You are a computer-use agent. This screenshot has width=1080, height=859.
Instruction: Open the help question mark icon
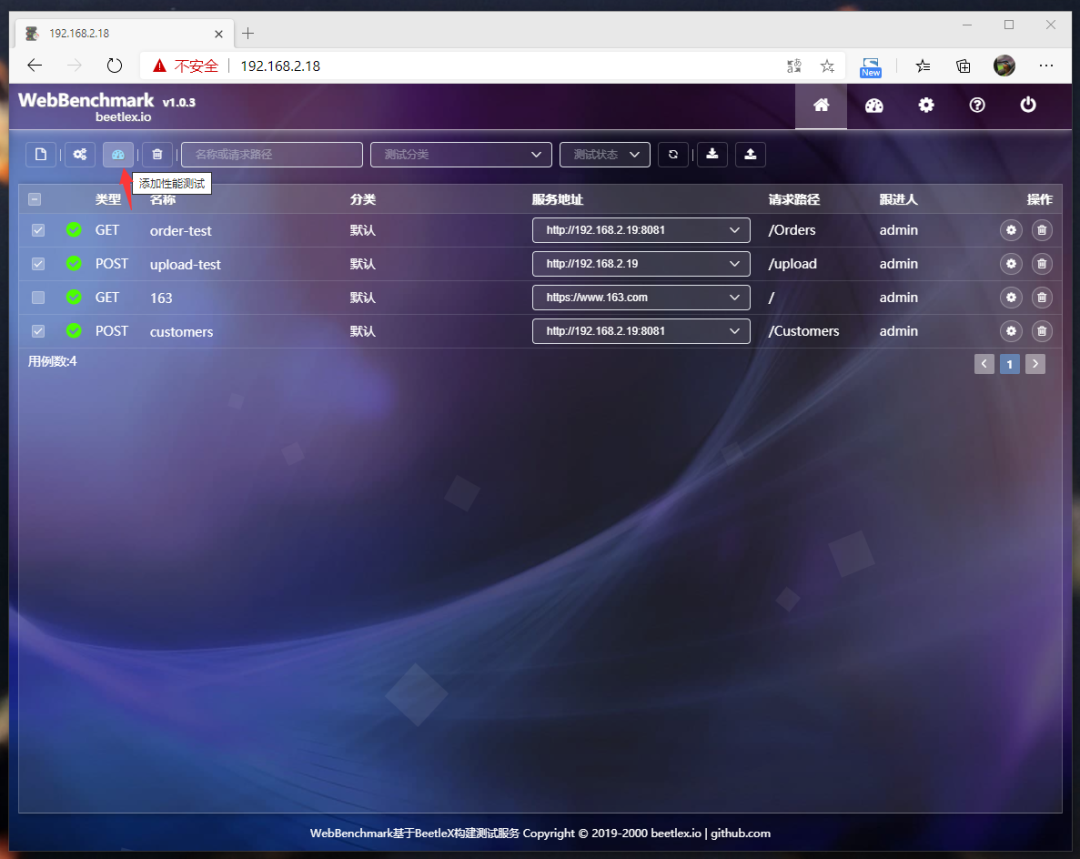[977, 105]
